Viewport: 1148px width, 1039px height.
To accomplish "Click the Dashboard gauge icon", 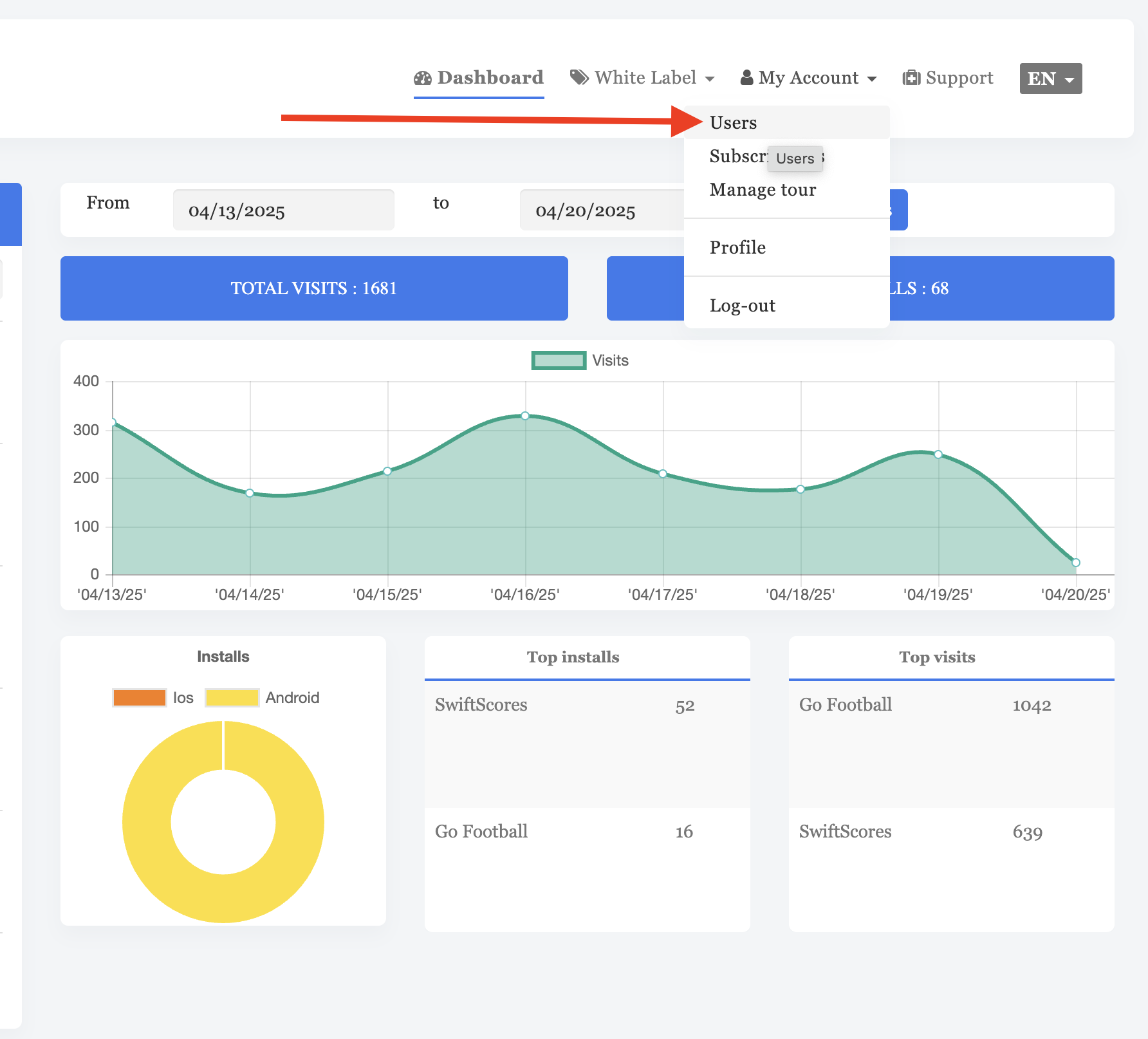I will [x=423, y=77].
